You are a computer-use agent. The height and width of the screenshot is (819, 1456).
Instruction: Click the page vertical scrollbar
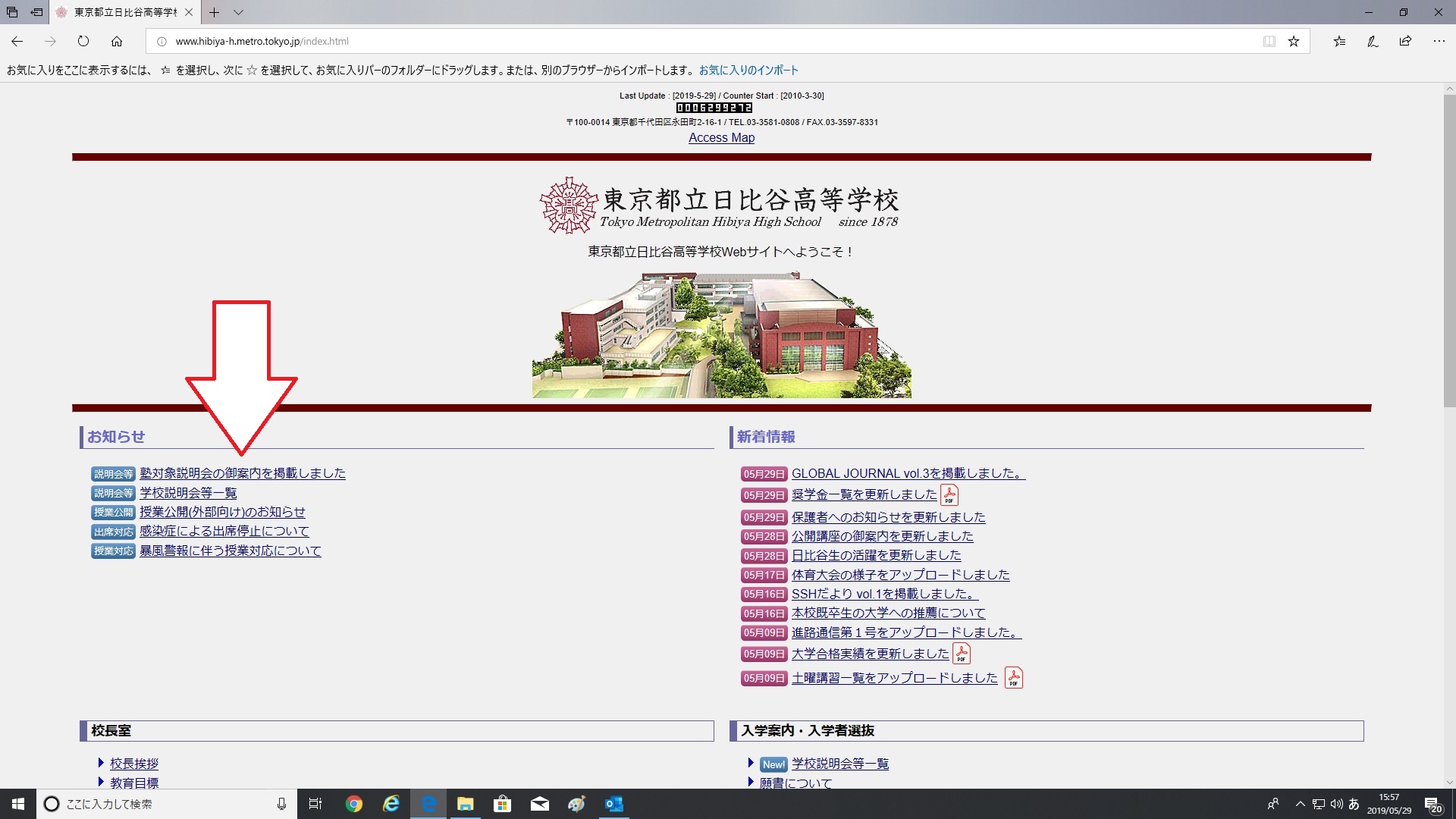(x=1449, y=252)
